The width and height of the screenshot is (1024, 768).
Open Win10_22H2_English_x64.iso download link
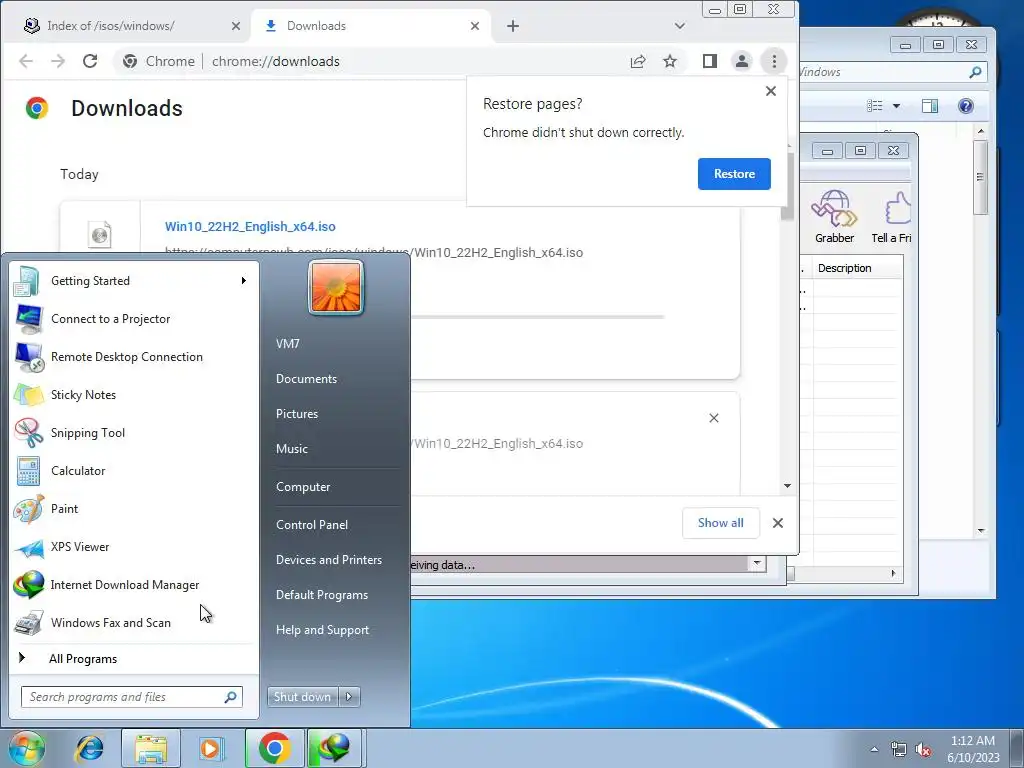click(250, 227)
